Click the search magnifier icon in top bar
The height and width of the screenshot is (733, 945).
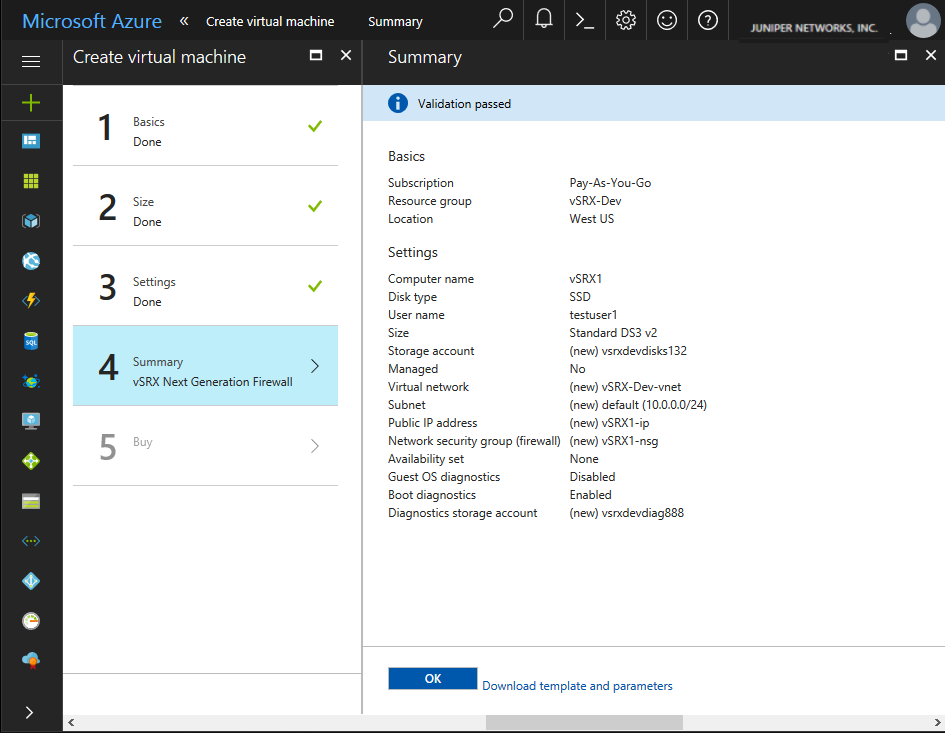(x=503, y=19)
